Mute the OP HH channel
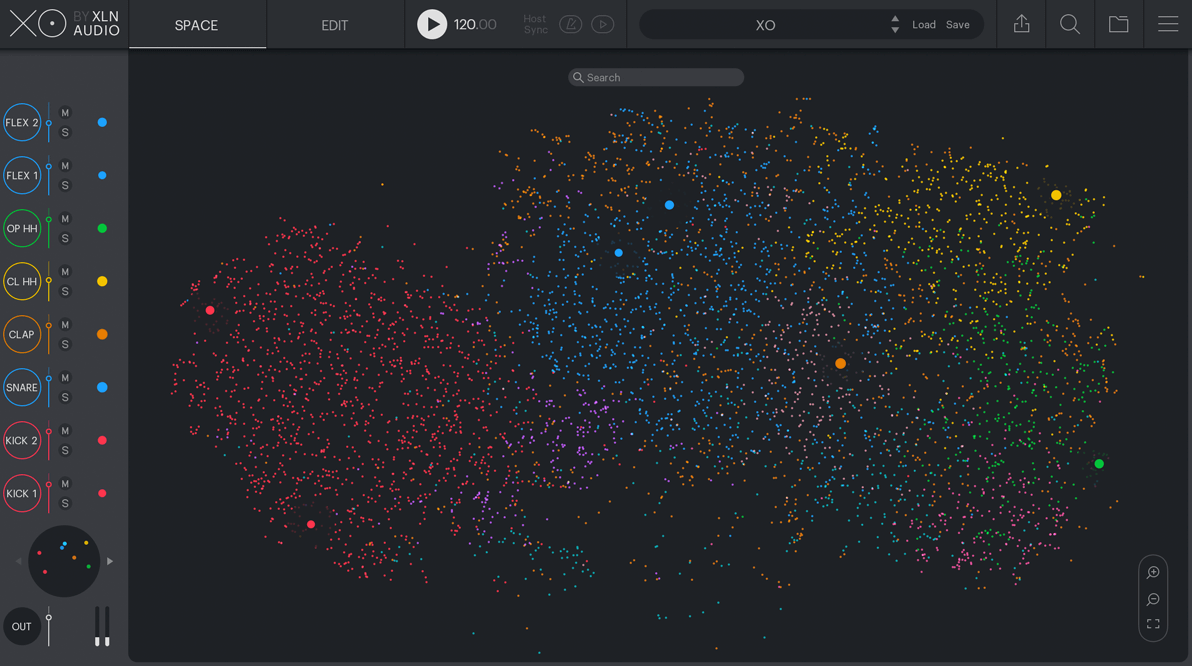The height and width of the screenshot is (666, 1192). click(x=64, y=220)
